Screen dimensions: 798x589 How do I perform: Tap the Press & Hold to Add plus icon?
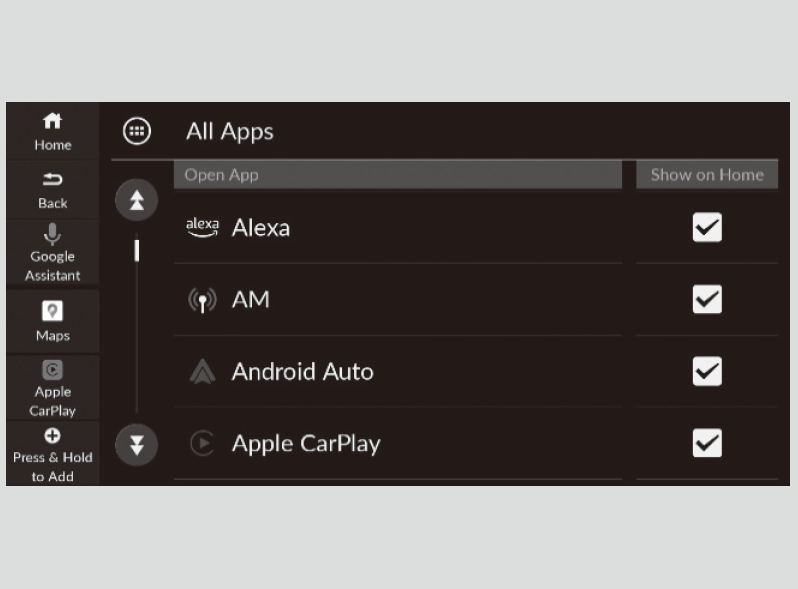point(53,436)
